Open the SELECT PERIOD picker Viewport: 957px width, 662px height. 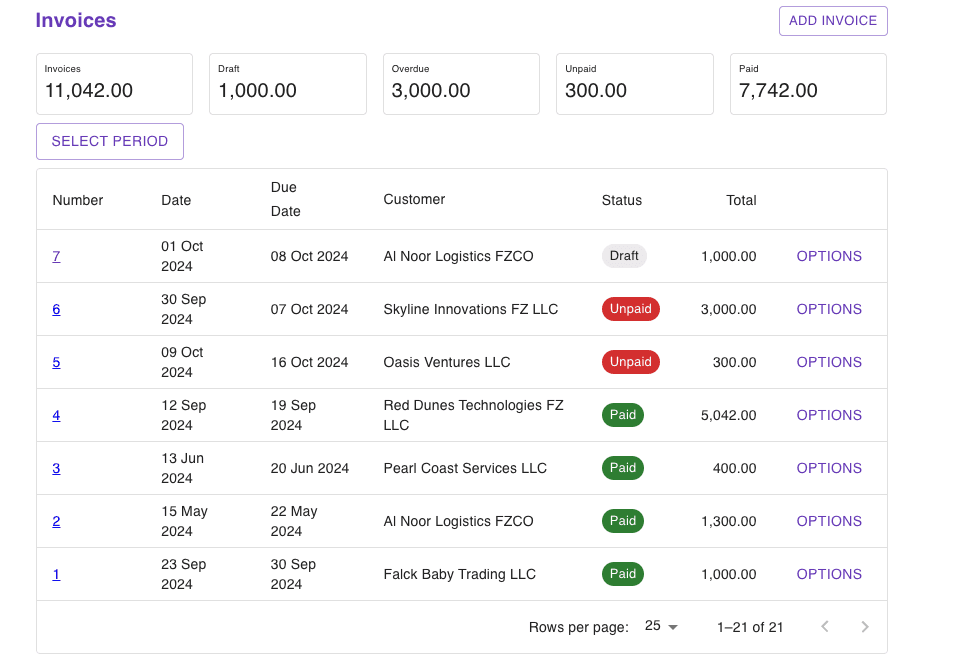tap(109, 141)
